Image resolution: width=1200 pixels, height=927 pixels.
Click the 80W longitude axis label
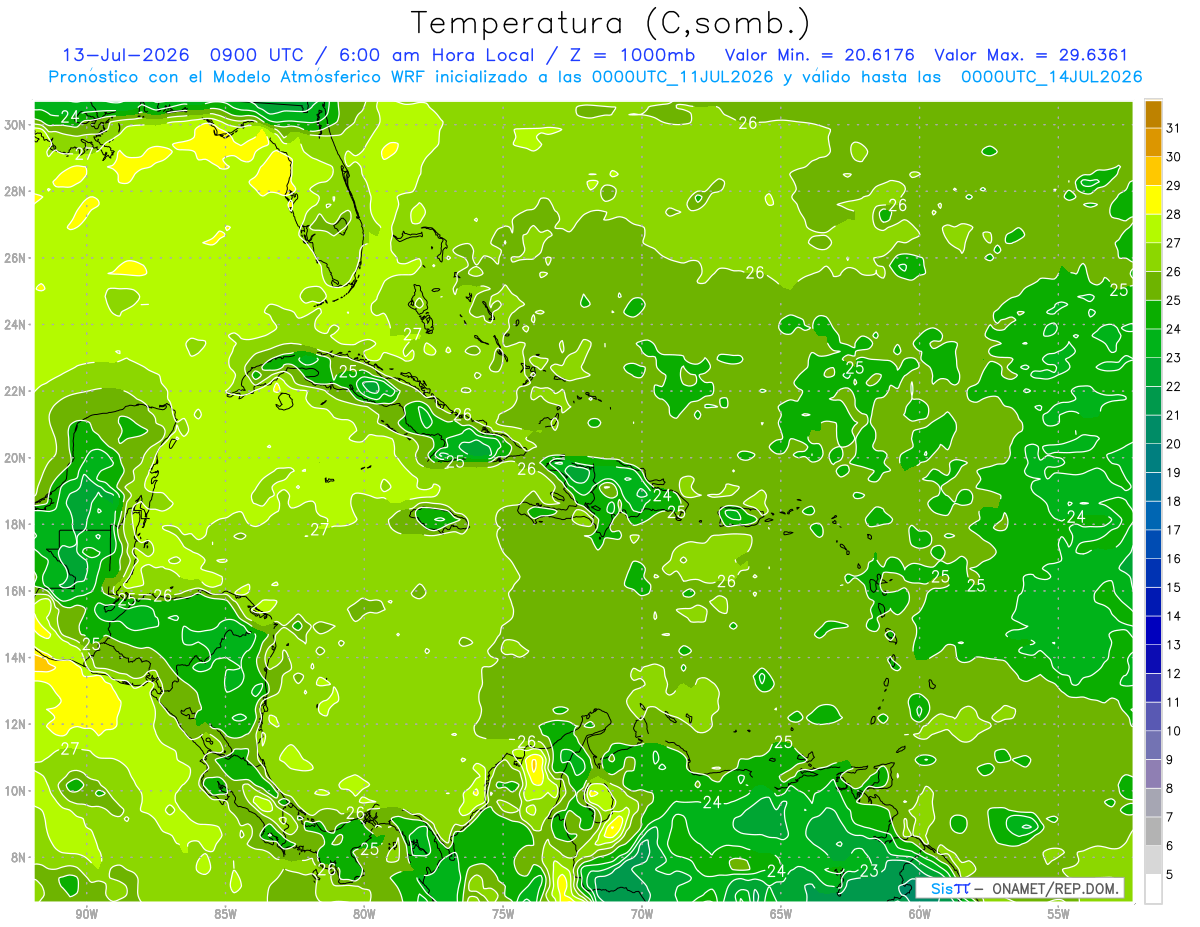(x=364, y=913)
